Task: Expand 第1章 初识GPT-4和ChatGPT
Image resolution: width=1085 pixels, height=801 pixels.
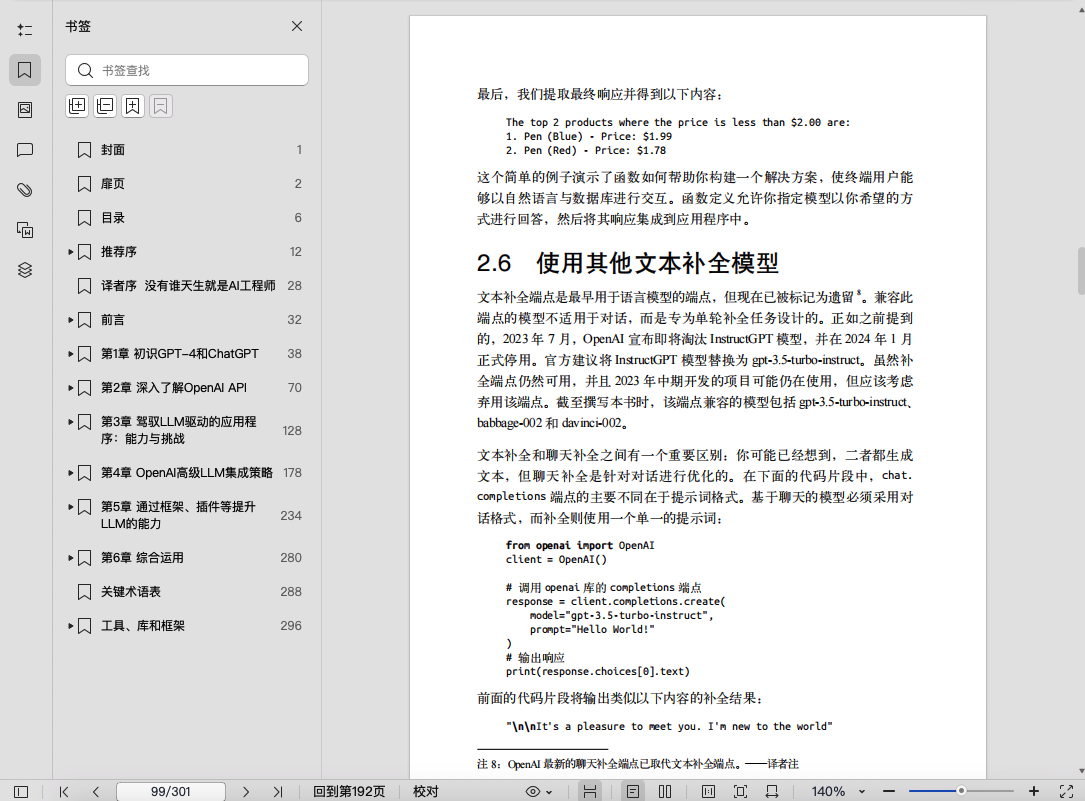Action: click(71, 353)
